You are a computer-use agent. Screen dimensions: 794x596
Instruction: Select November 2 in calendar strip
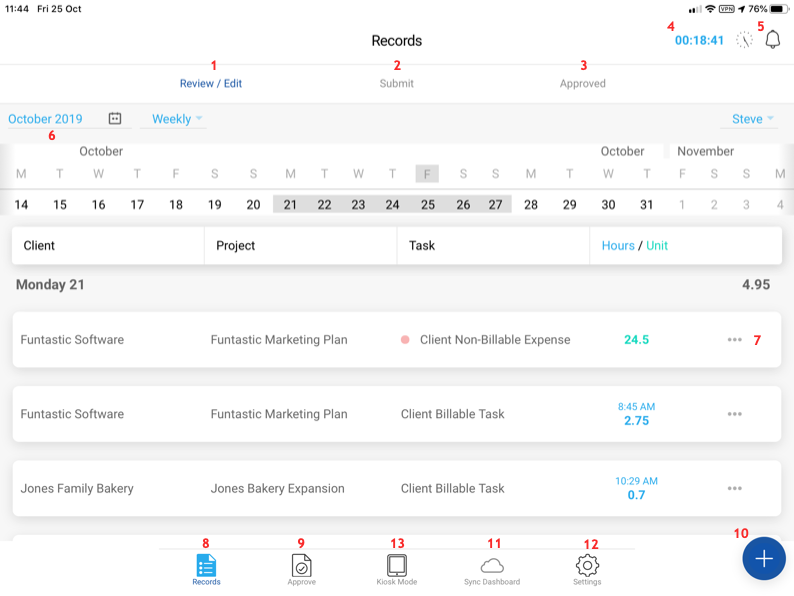pyautogui.click(x=714, y=204)
